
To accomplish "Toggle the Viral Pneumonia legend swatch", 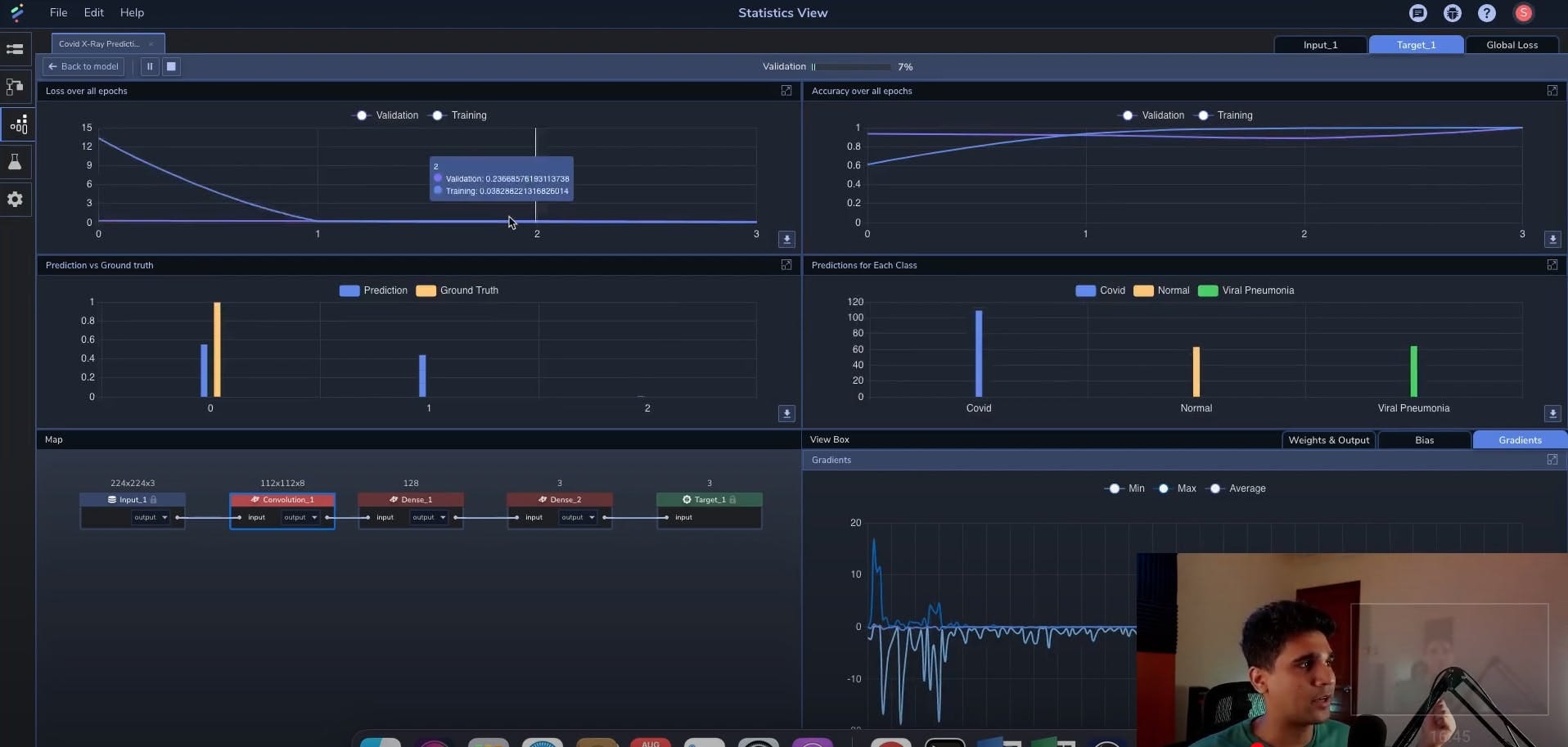I will 1208,290.
